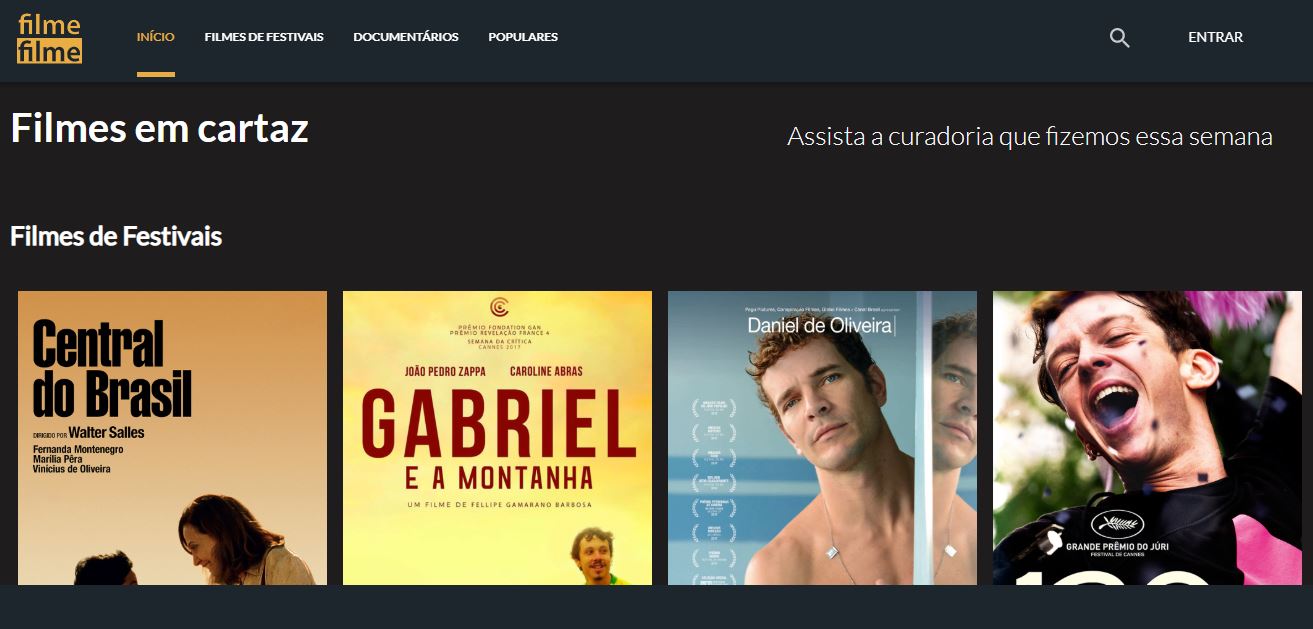Image resolution: width=1313 pixels, height=629 pixels.
Task: Click the filme filme logo
Action: point(49,39)
